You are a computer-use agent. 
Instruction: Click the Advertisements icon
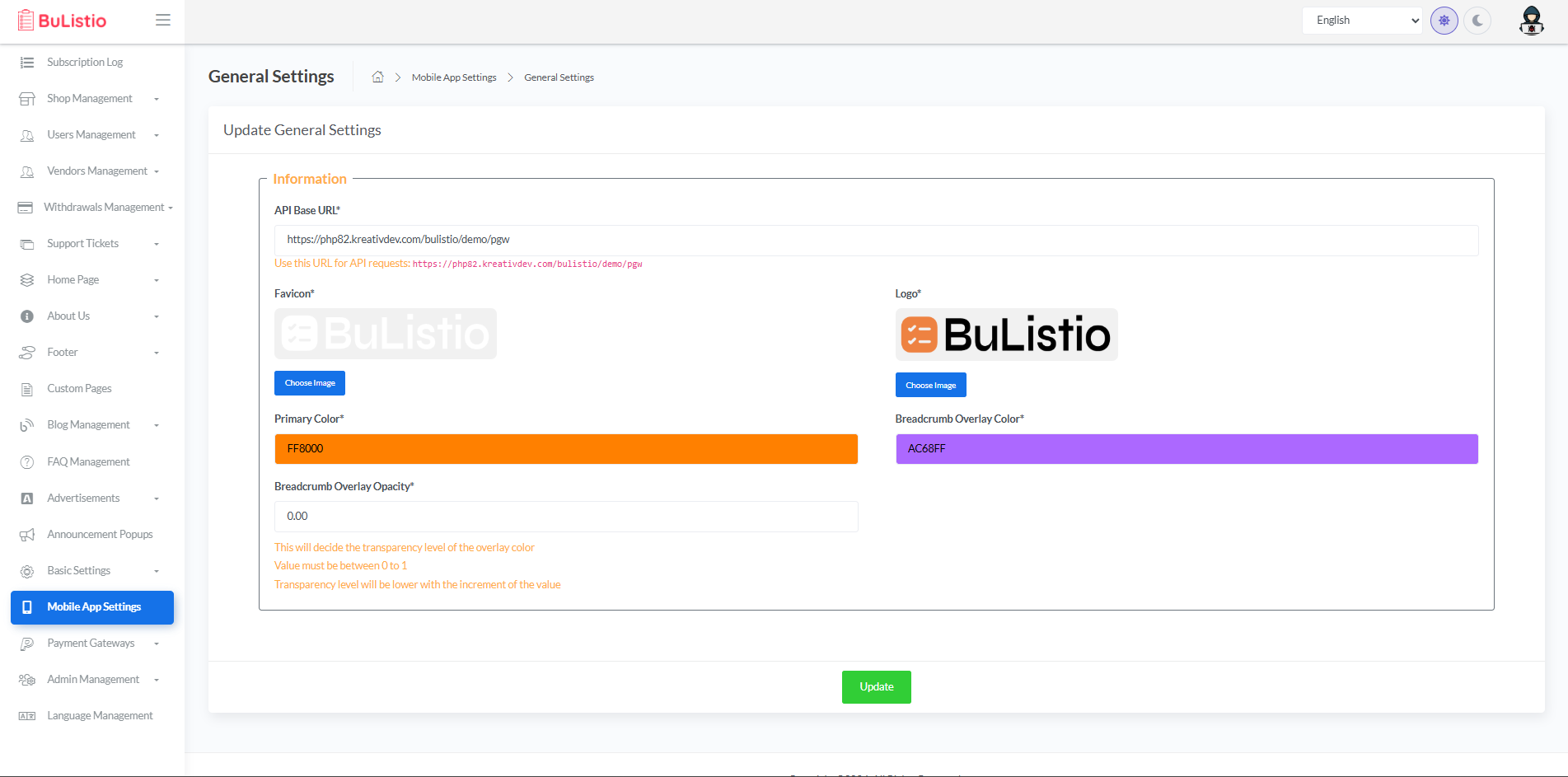pos(27,498)
